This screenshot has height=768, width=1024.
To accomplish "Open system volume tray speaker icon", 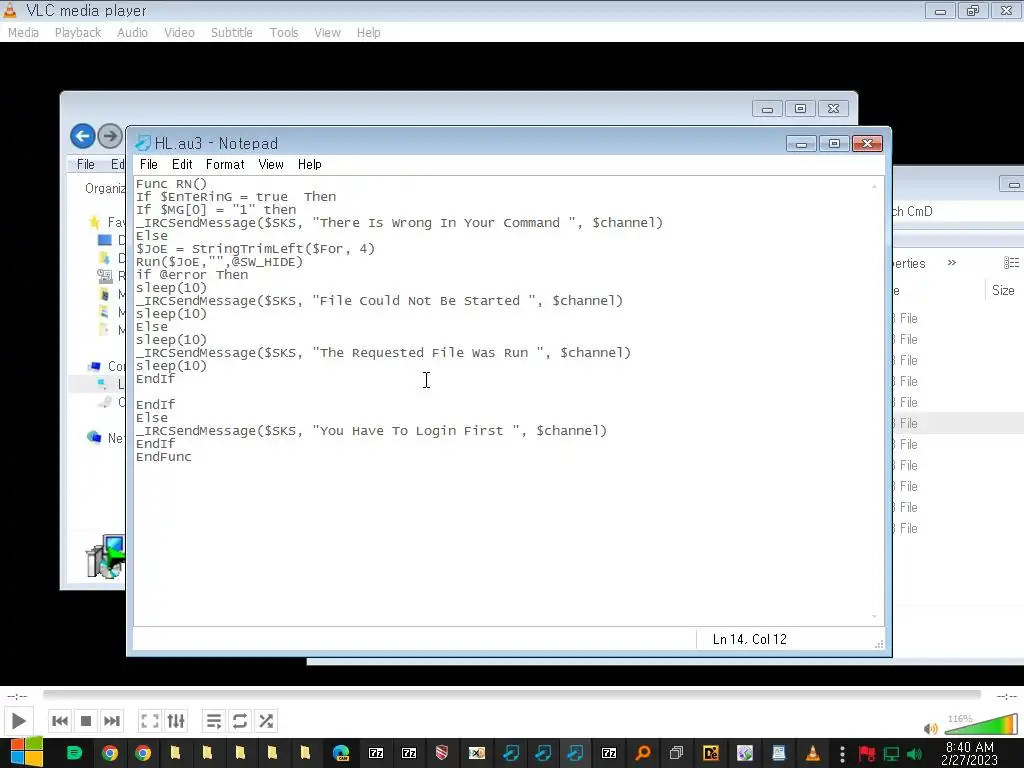I will tap(914, 754).
